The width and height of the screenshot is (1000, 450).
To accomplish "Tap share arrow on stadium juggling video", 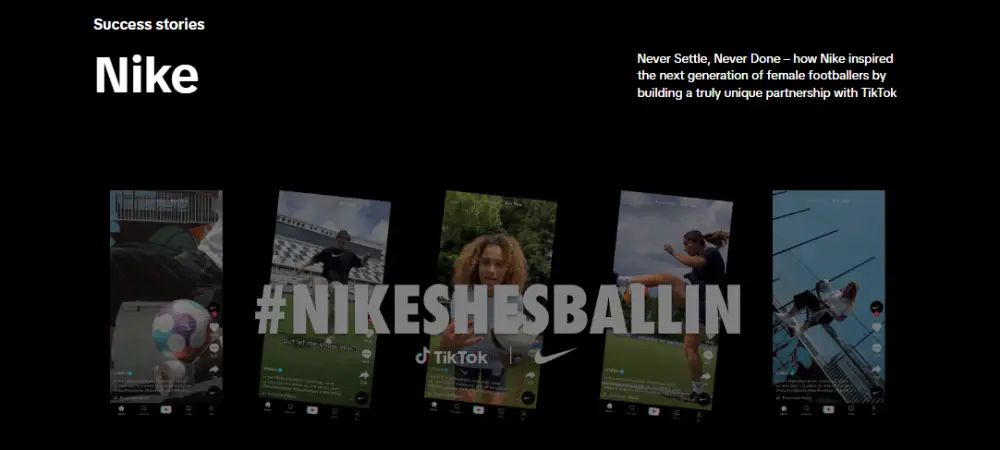I will pos(364,375).
